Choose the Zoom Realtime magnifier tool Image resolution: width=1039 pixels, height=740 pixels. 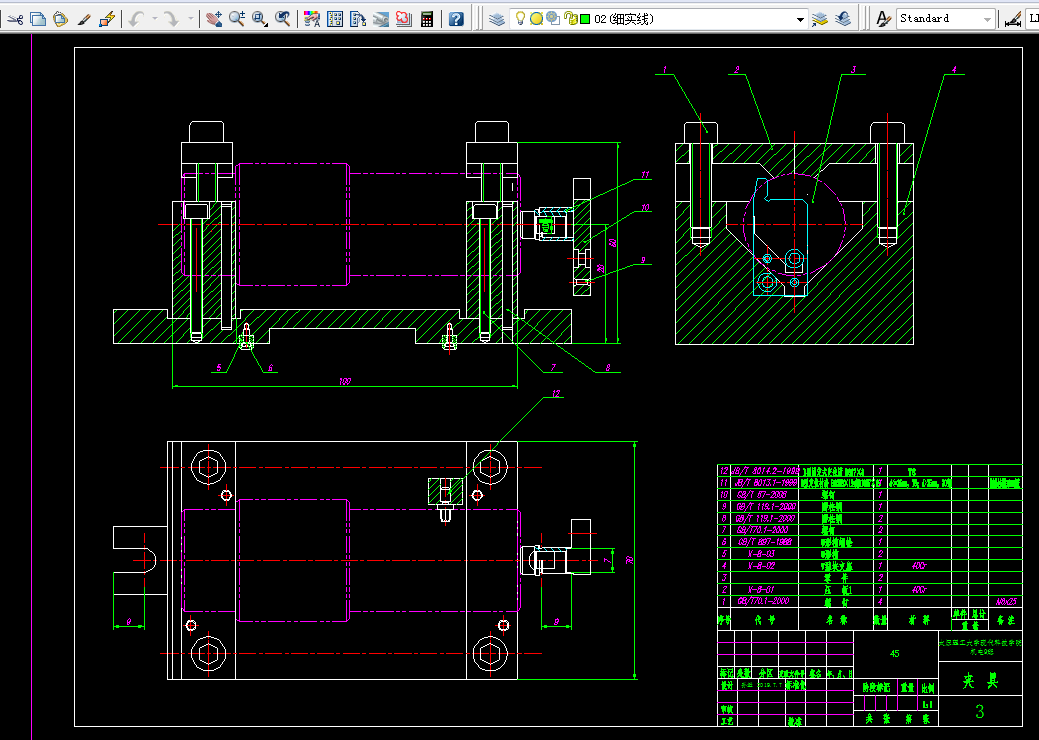click(x=237, y=19)
